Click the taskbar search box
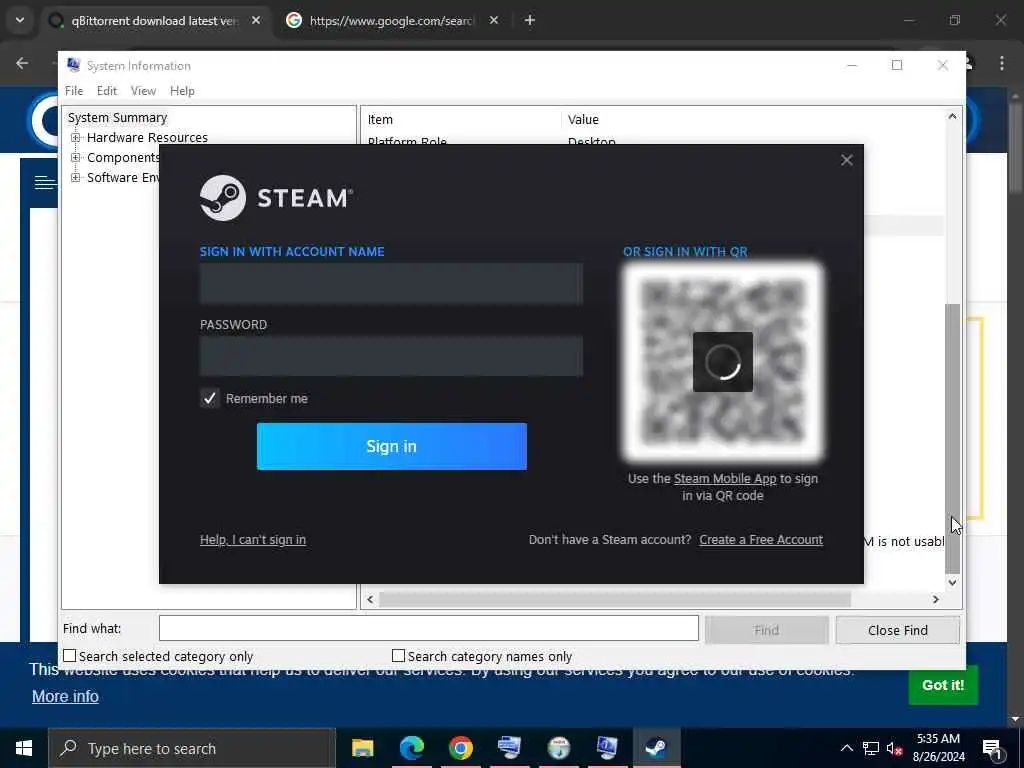 point(192,748)
